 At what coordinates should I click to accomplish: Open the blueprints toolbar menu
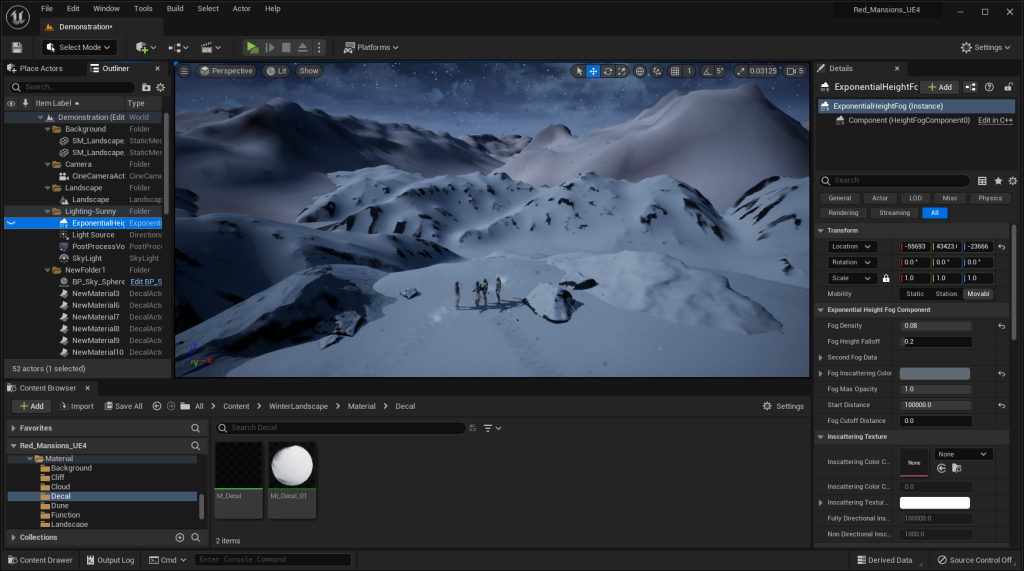point(178,47)
